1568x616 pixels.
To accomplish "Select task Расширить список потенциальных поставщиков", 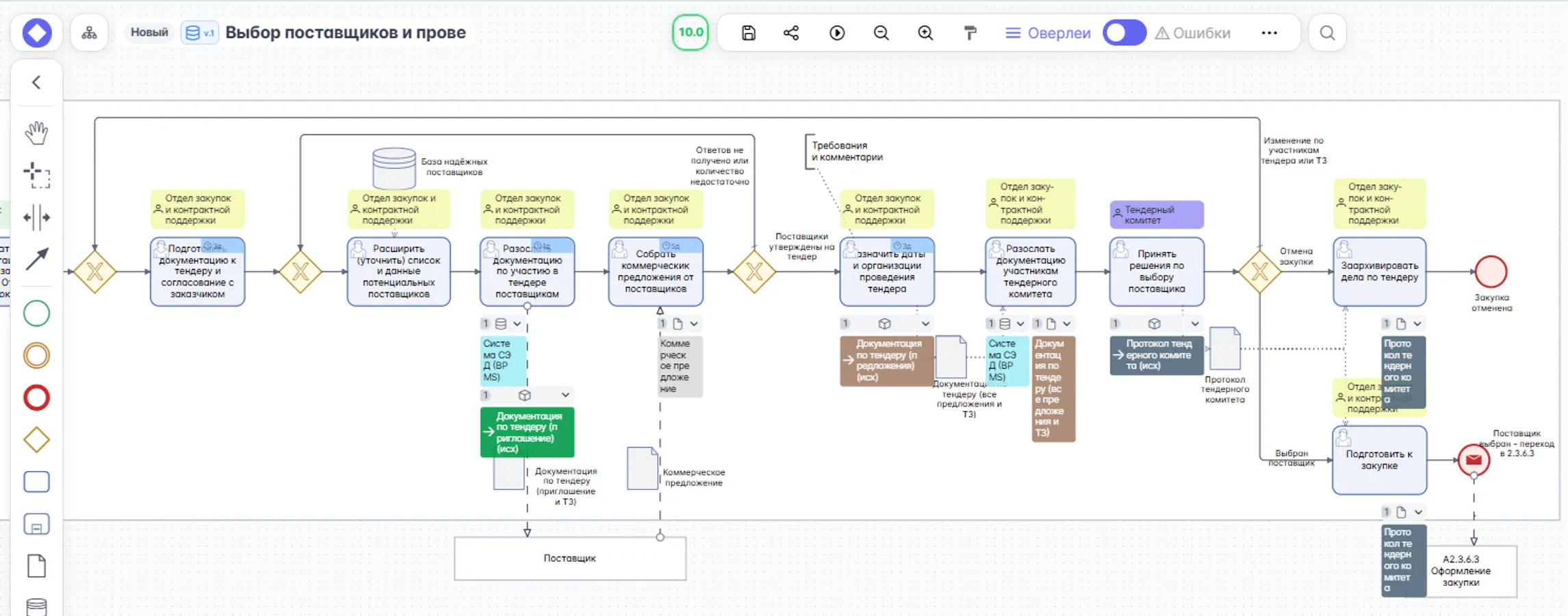I will pos(399,272).
